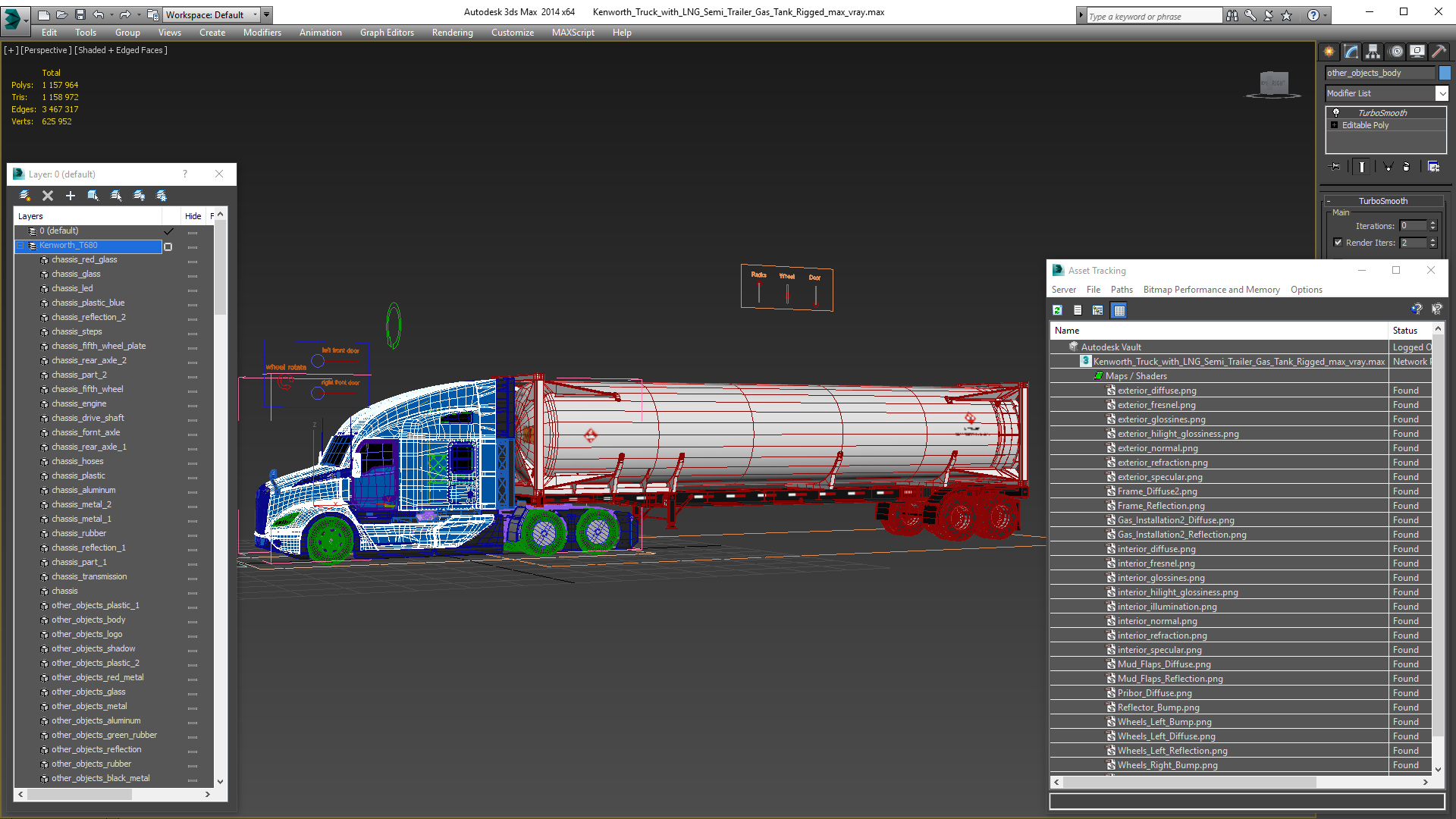This screenshot has width=1456, height=819.
Task: Click the Tree View icon in Asset Tracking
Action: [1097, 310]
